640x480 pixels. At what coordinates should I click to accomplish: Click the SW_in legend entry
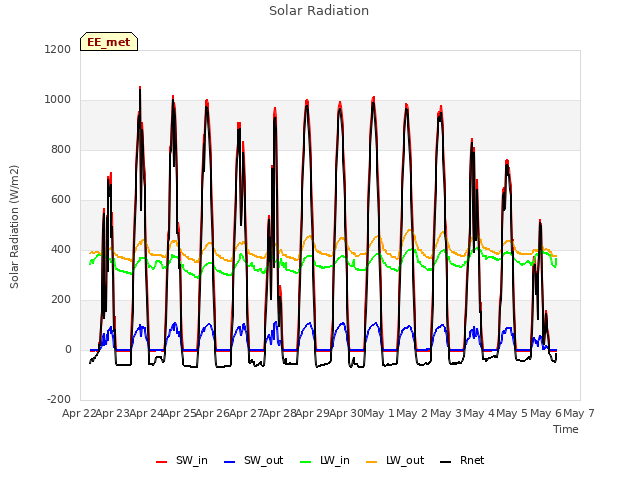(x=182, y=460)
